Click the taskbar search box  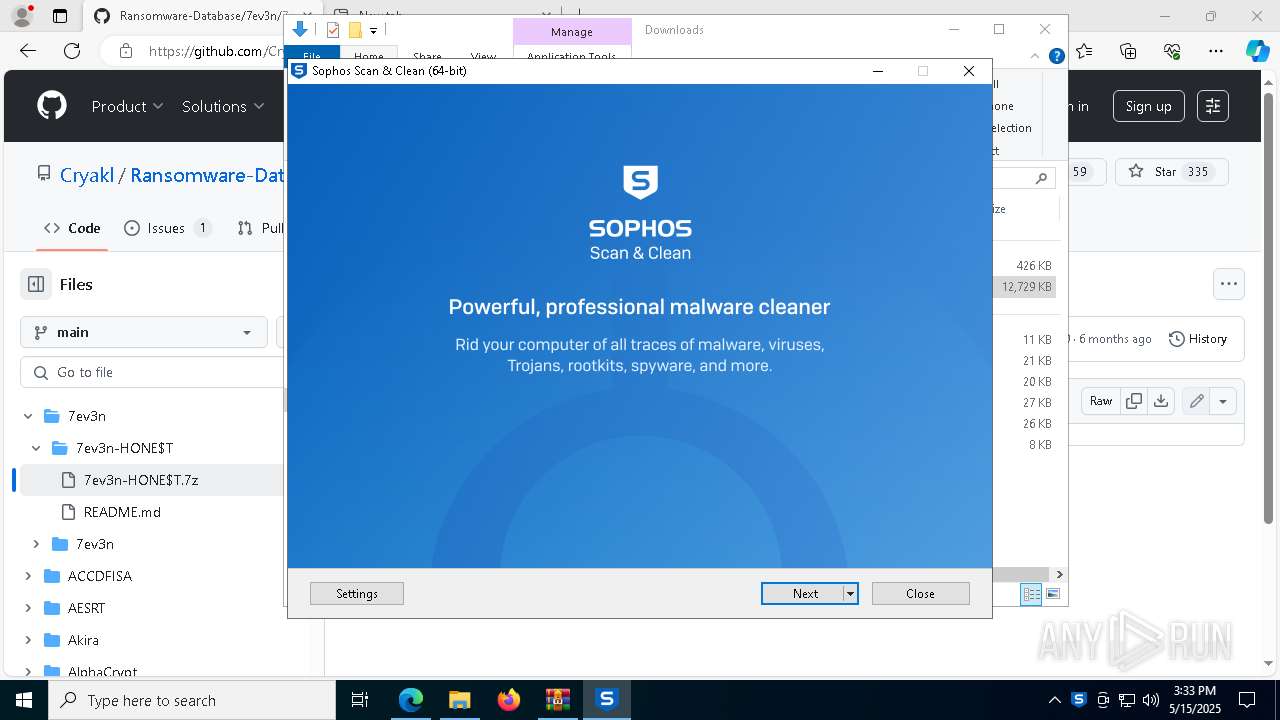coord(192,700)
